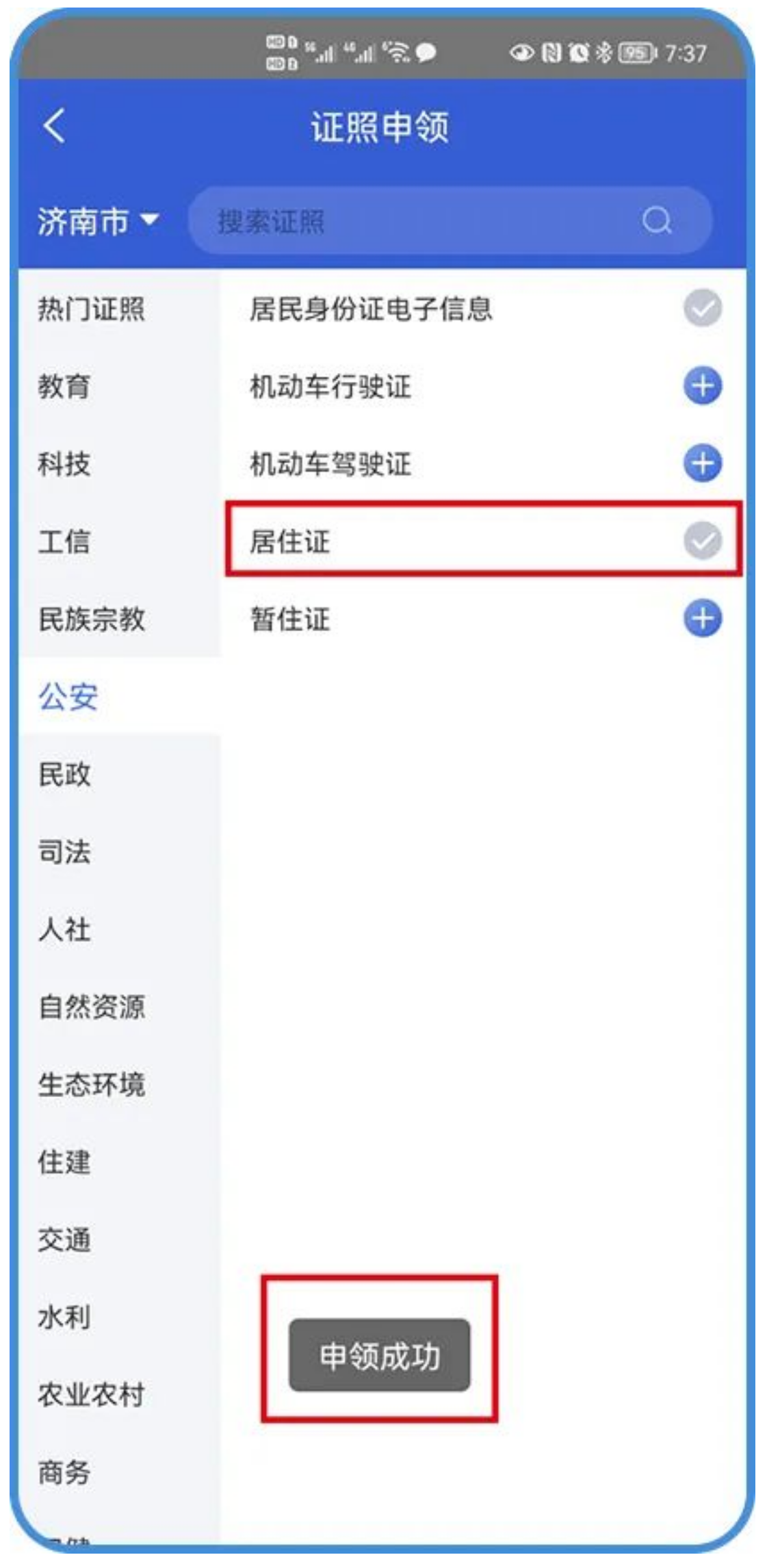This screenshot has height=1568, width=767.
Task: Select the 热门证照 category tab
Action: click(x=91, y=309)
